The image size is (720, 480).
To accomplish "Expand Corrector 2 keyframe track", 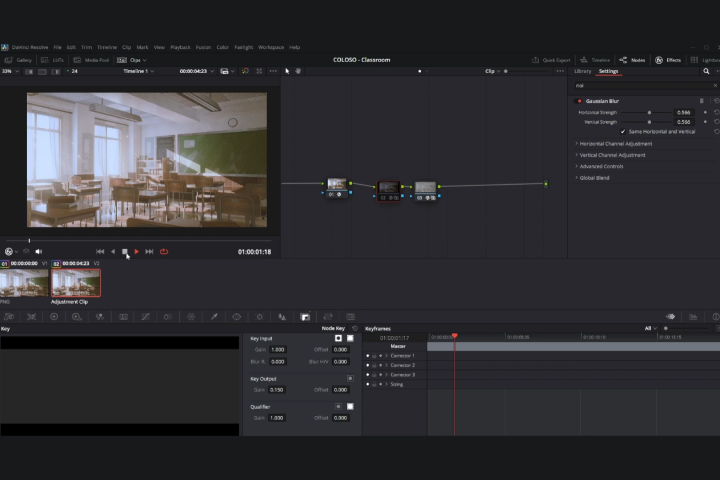I will [x=387, y=365].
